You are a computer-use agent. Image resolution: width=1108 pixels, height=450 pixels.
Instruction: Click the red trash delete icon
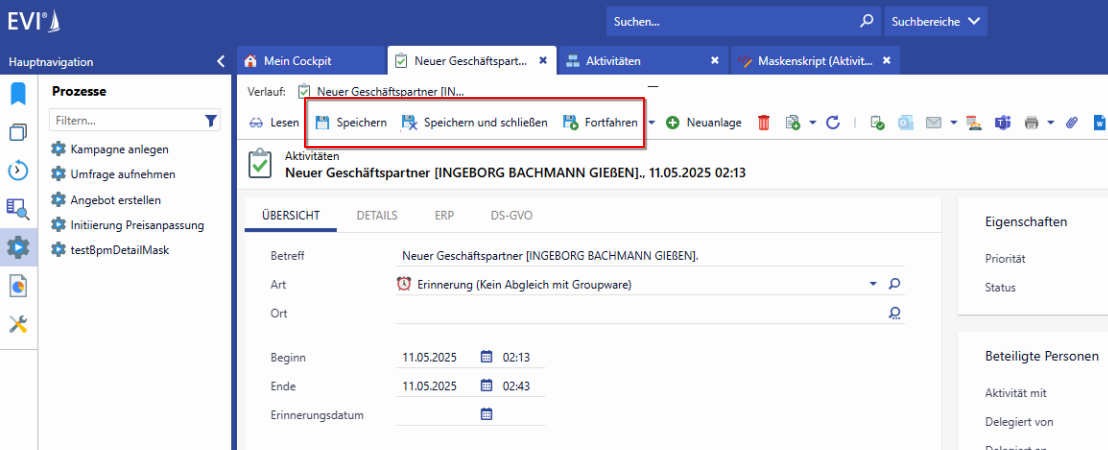point(764,123)
